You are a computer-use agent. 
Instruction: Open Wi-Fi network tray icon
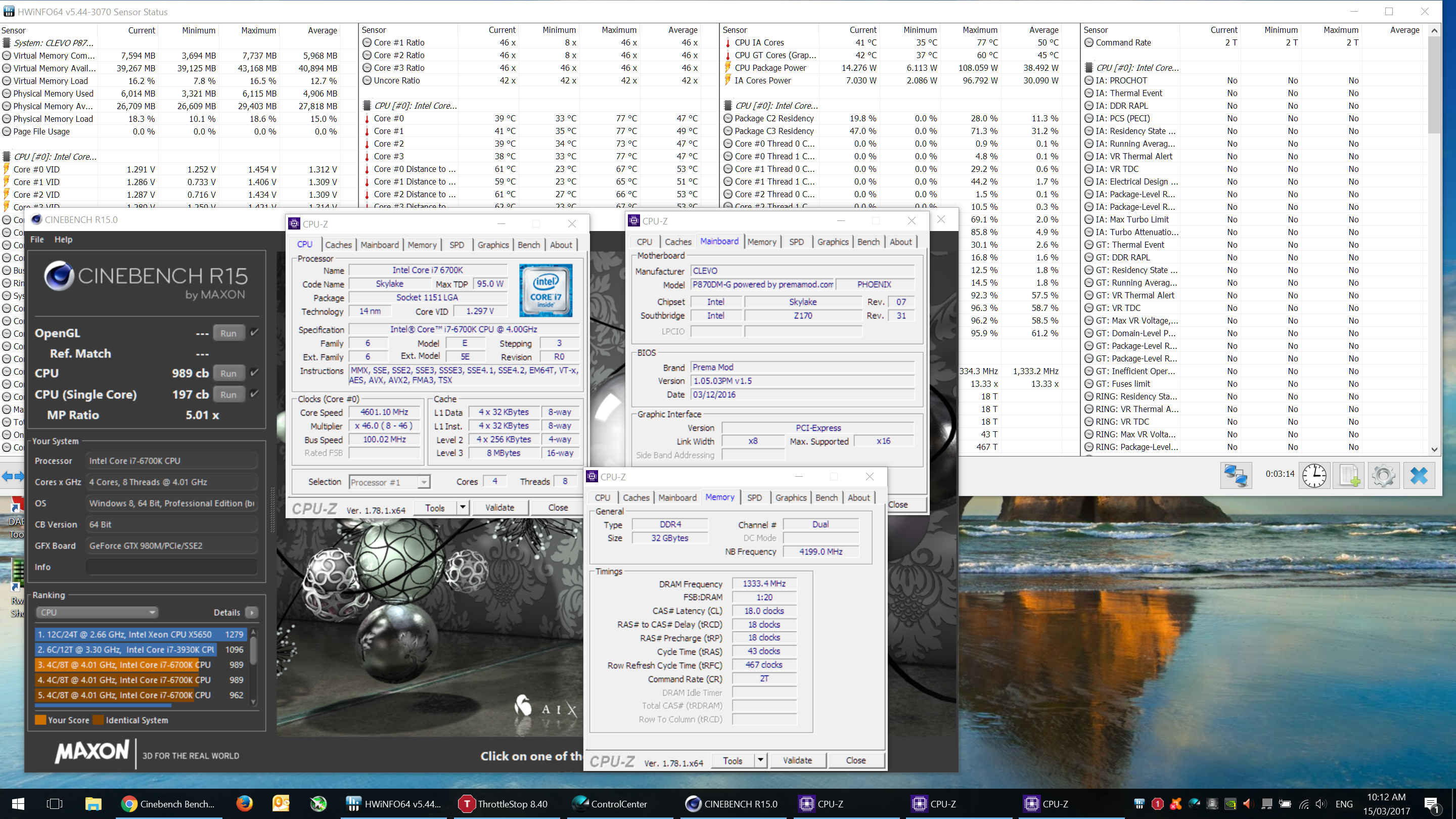pos(1303,804)
